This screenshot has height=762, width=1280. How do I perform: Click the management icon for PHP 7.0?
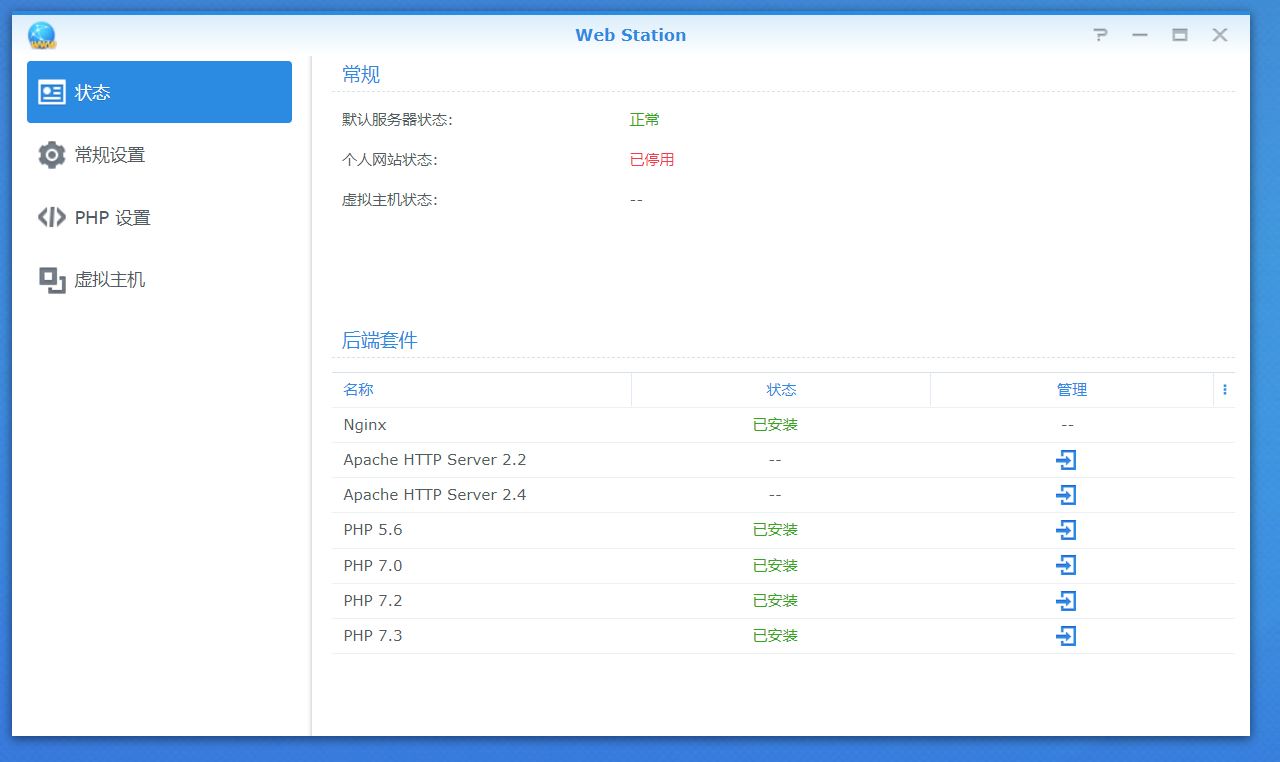(1066, 565)
